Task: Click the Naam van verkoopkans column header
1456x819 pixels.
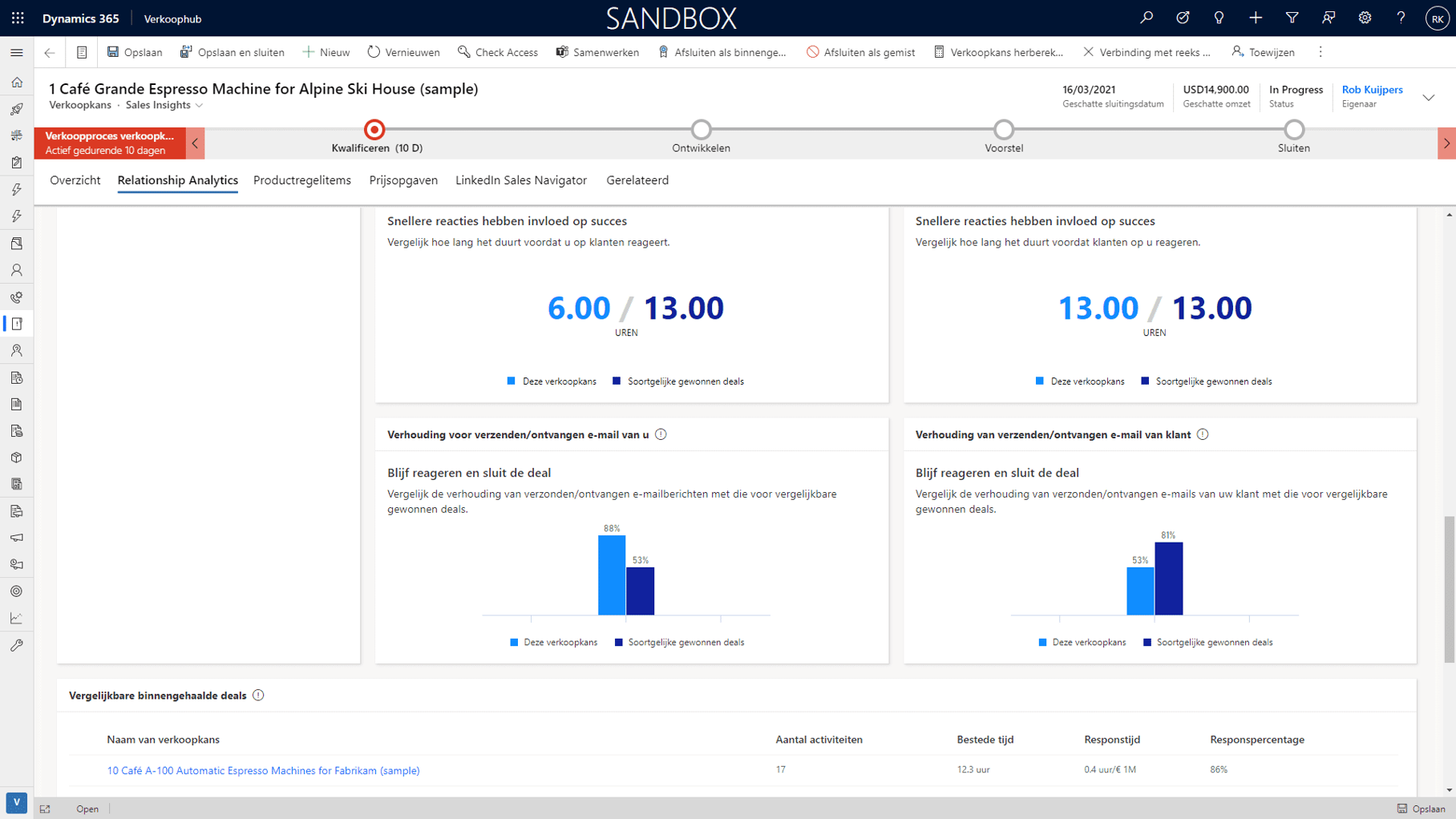Action: point(164,740)
